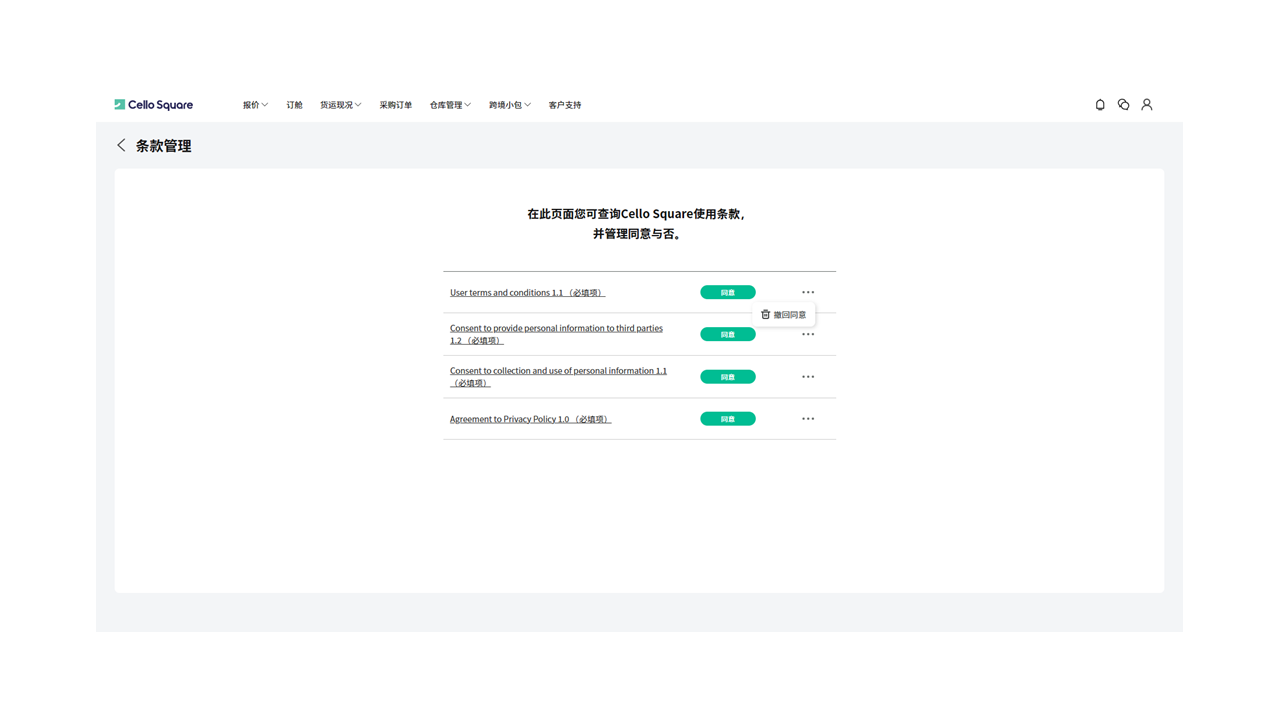Expand the 跨境小包 dropdown menu
This screenshot has height=720, width=1280.
coord(509,105)
